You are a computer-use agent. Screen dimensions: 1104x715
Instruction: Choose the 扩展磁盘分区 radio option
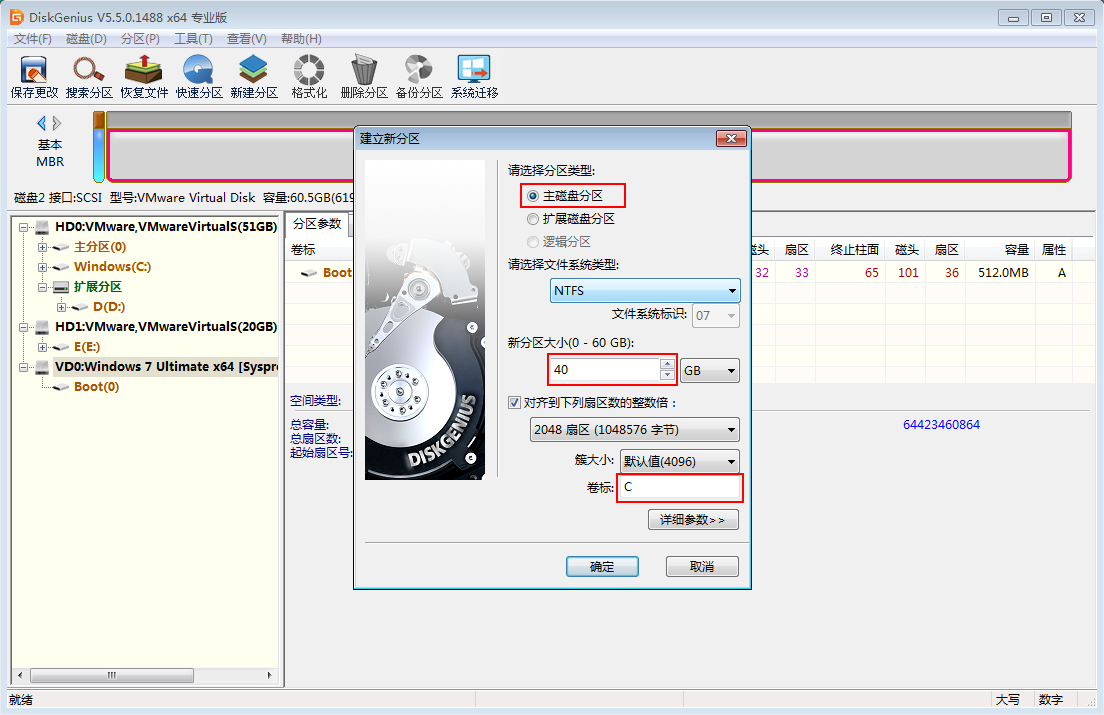[533, 219]
